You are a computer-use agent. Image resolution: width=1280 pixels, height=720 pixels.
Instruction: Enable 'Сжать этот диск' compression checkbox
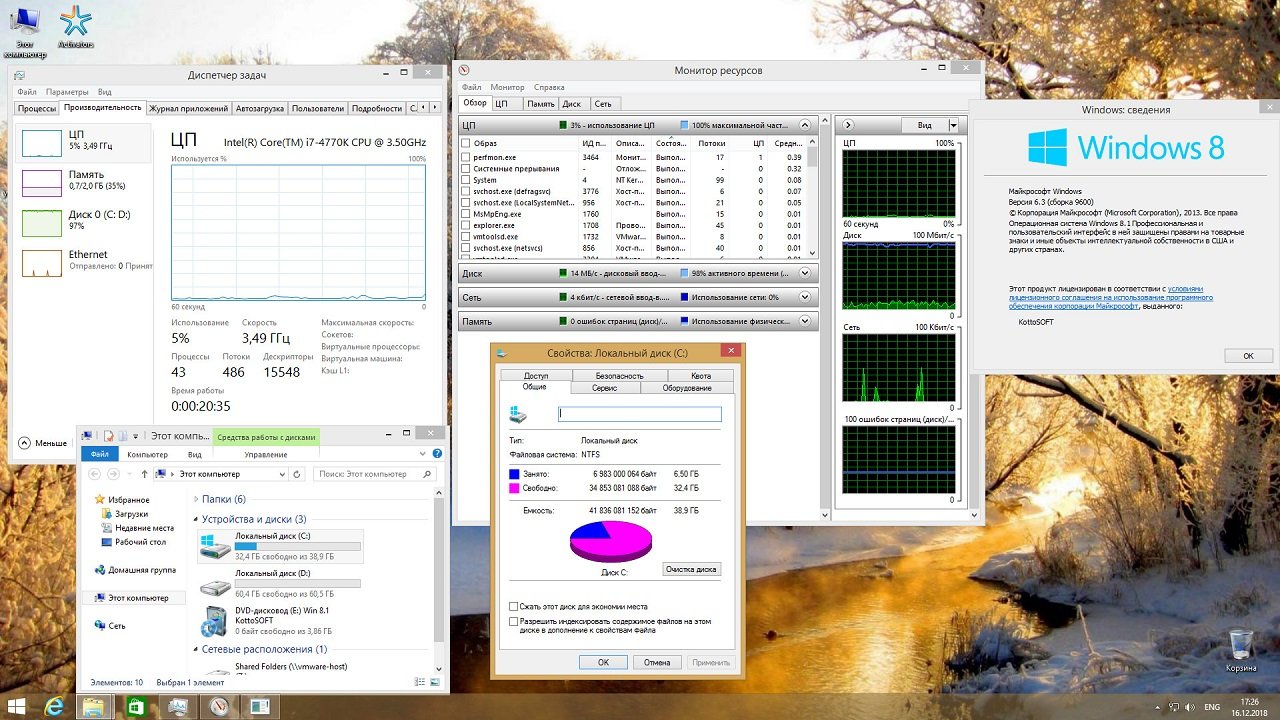coord(514,606)
